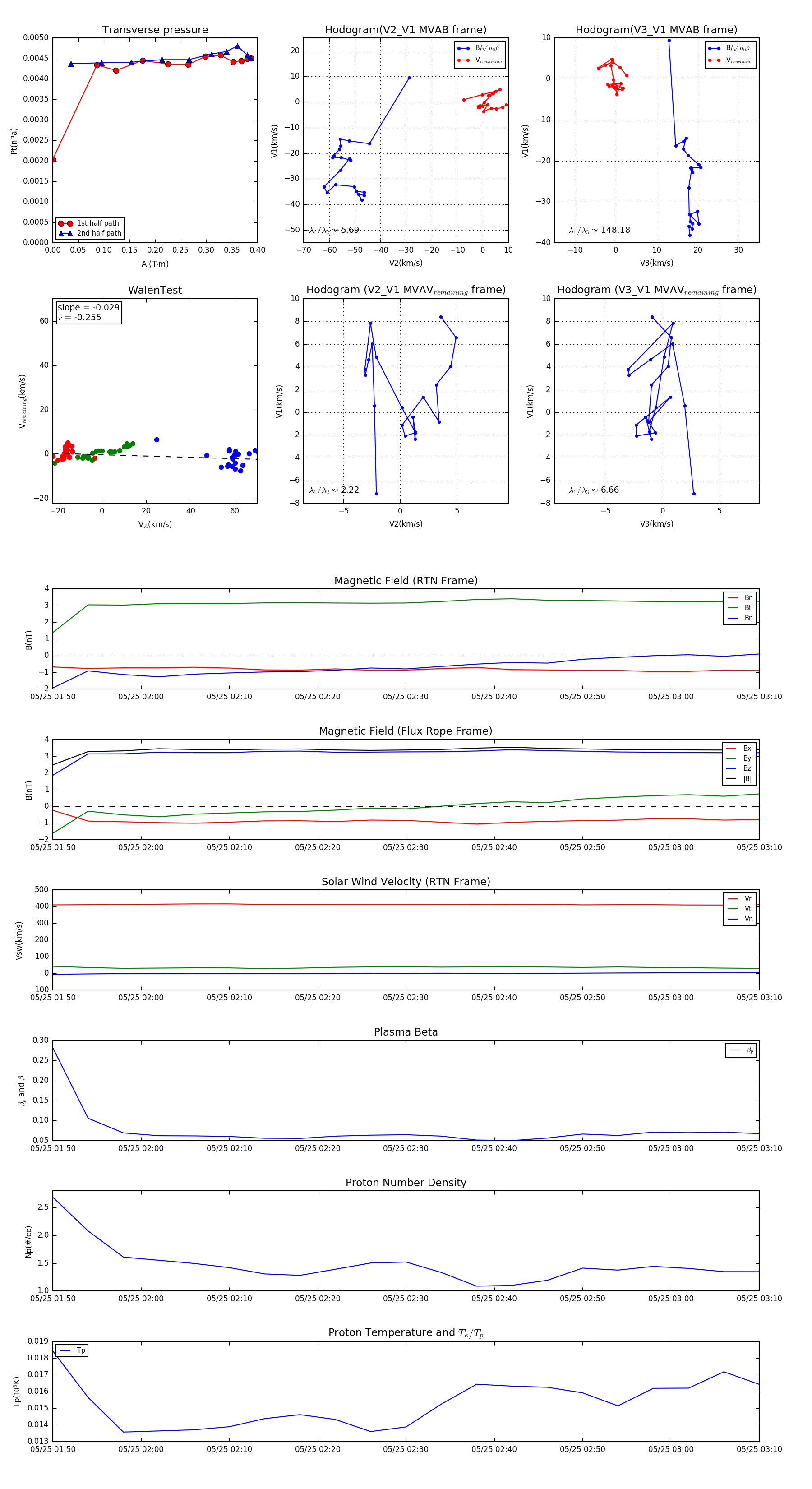This screenshot has width=812, height=1489.
Task: Click the blue outlier point in WalenTest plot
Action: (x=157, y=440)
